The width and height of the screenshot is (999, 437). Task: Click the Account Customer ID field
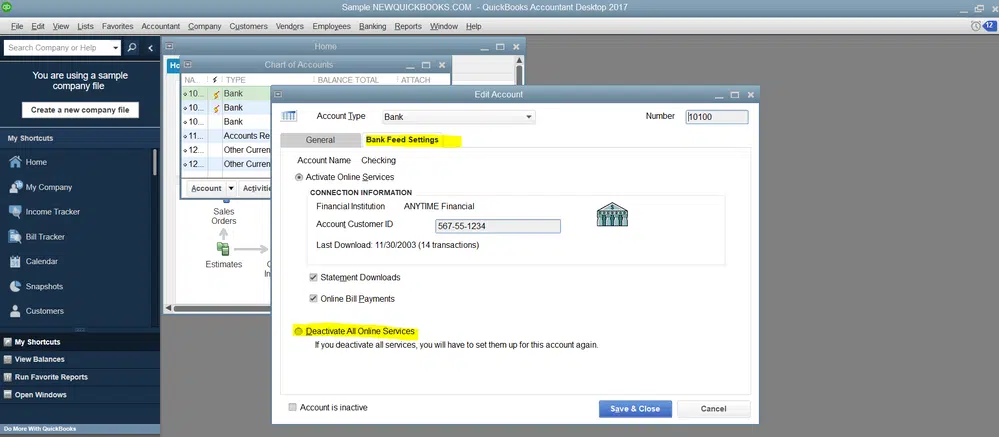point(498,226)
